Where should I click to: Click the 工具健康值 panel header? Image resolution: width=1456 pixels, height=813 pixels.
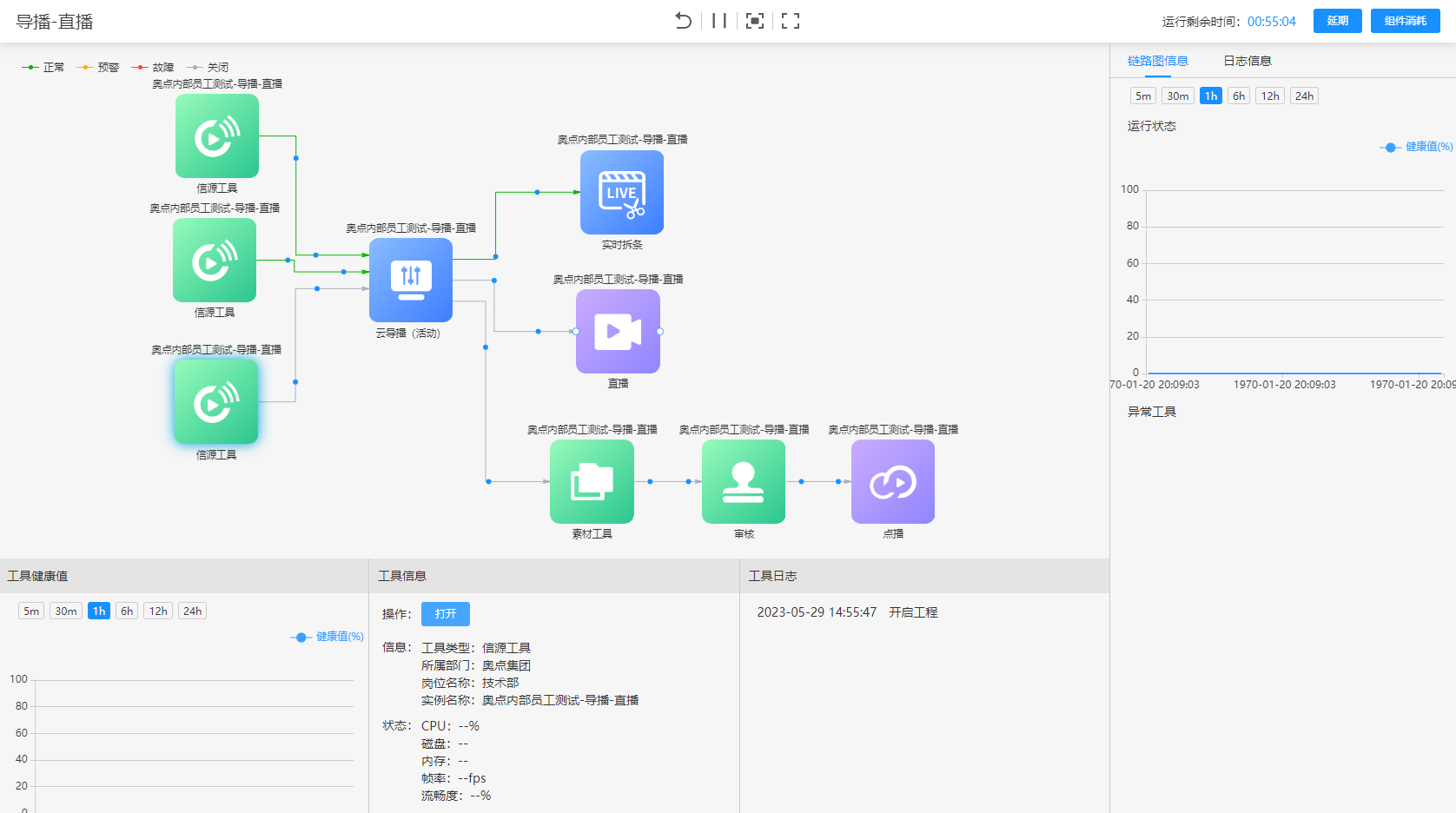coord(184,576)
